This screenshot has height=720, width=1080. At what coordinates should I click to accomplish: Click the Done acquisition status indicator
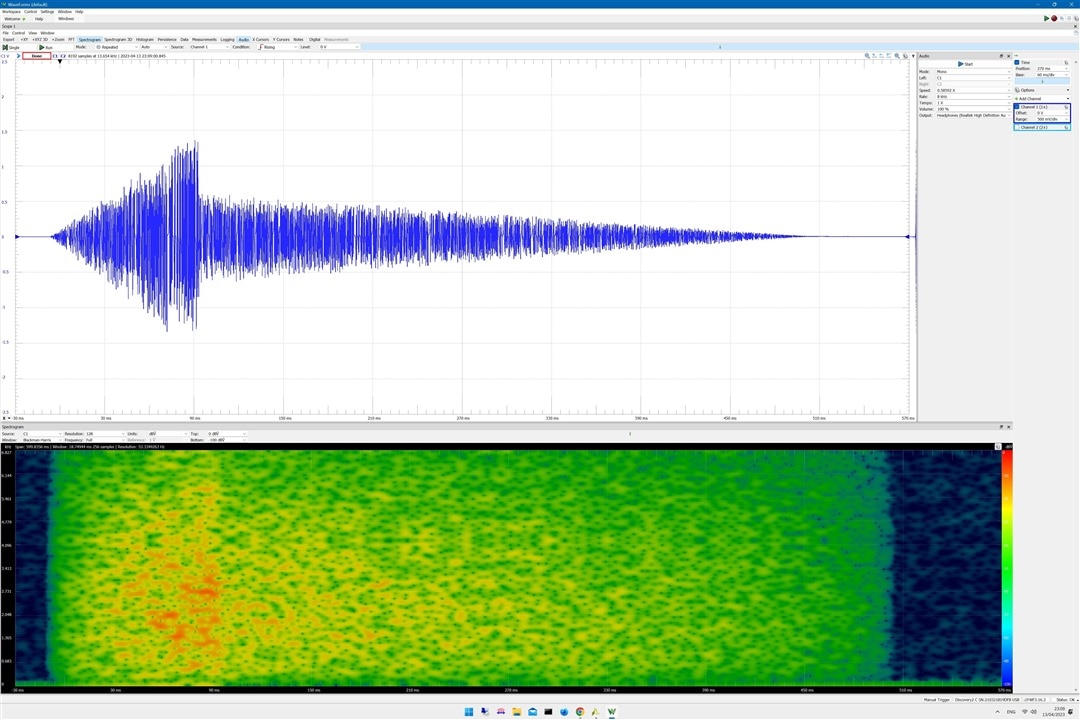[x=37, y=56]
